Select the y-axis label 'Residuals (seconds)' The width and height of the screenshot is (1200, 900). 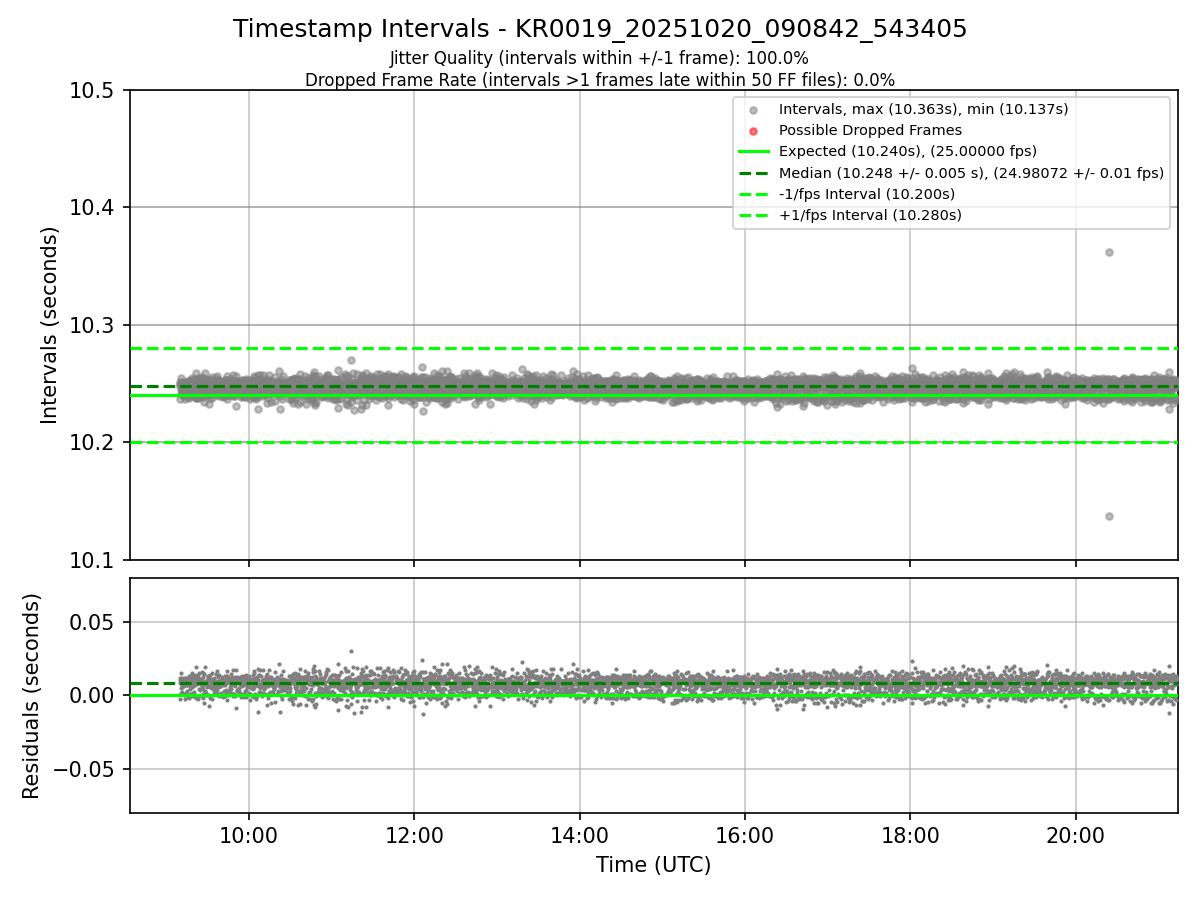(x=32, y=696)
